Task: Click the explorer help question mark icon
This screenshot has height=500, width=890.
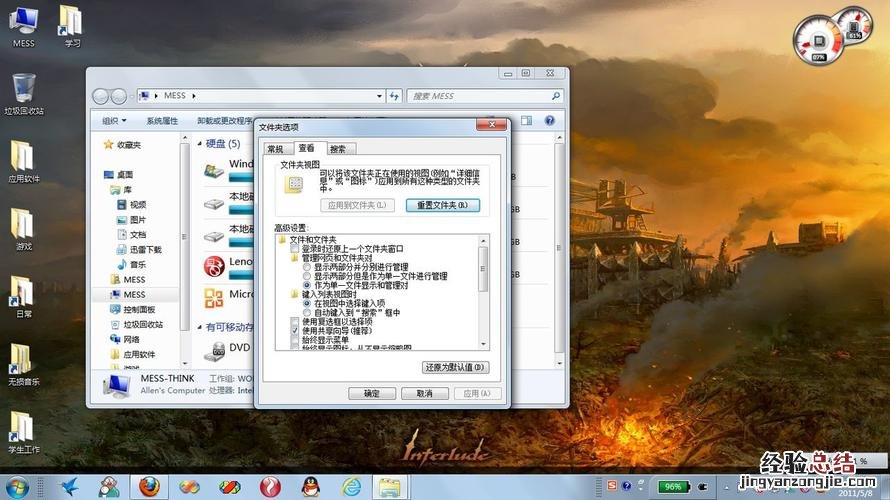Action: (x=549, y=120)
